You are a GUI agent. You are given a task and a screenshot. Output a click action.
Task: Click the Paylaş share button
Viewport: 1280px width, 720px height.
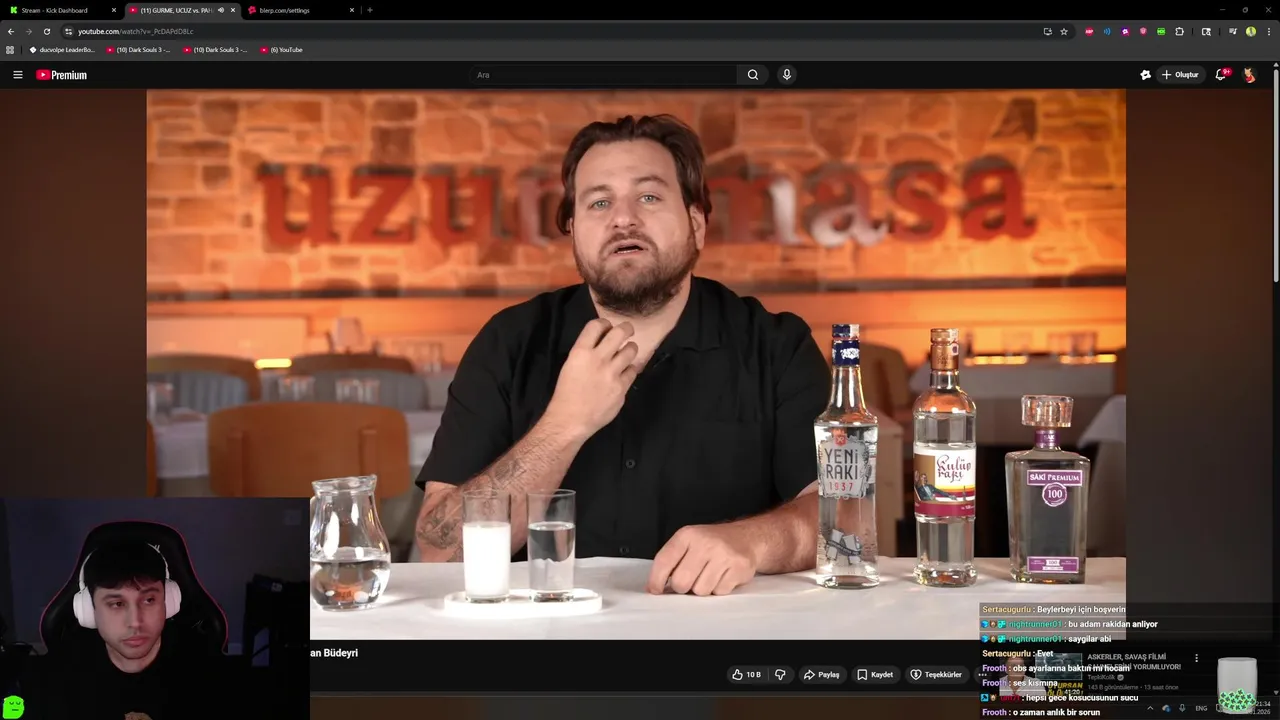tap(821, 675)
